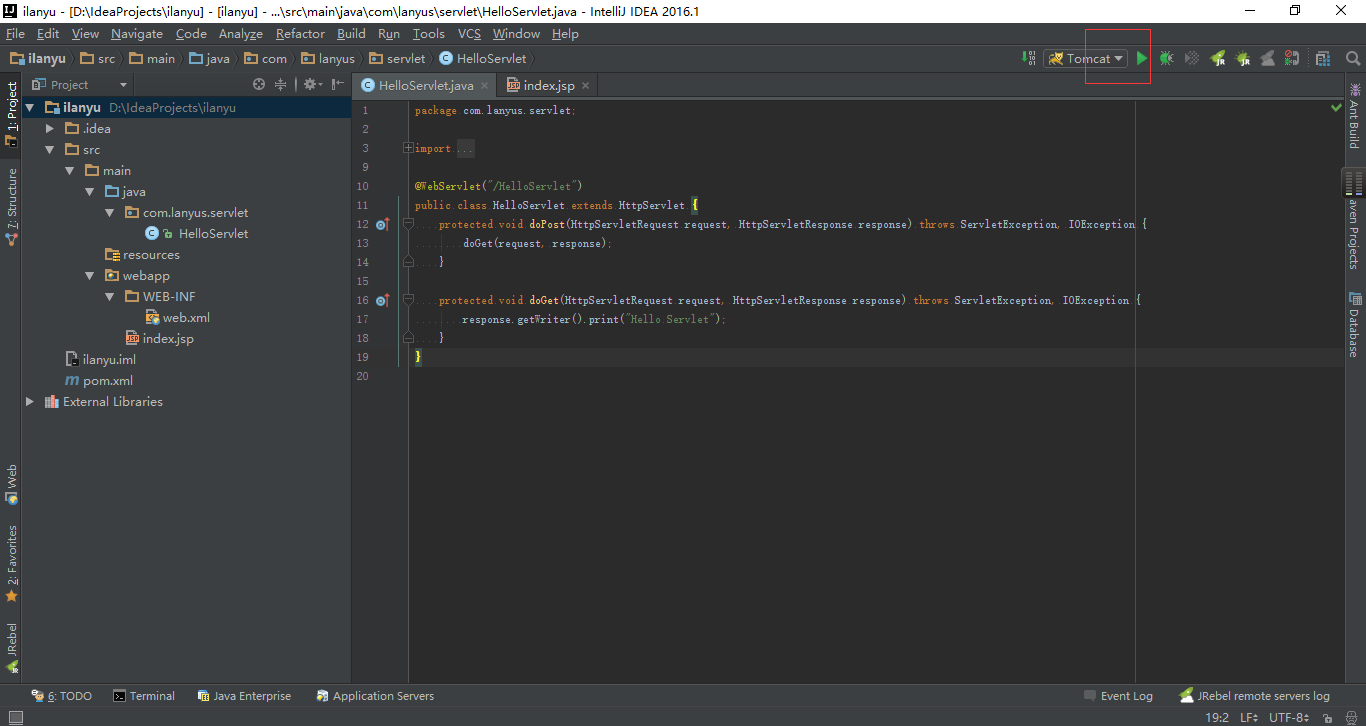Click Scroll from Source crosshair icon
1366x726 pixels.
click(x=259, y=85)
